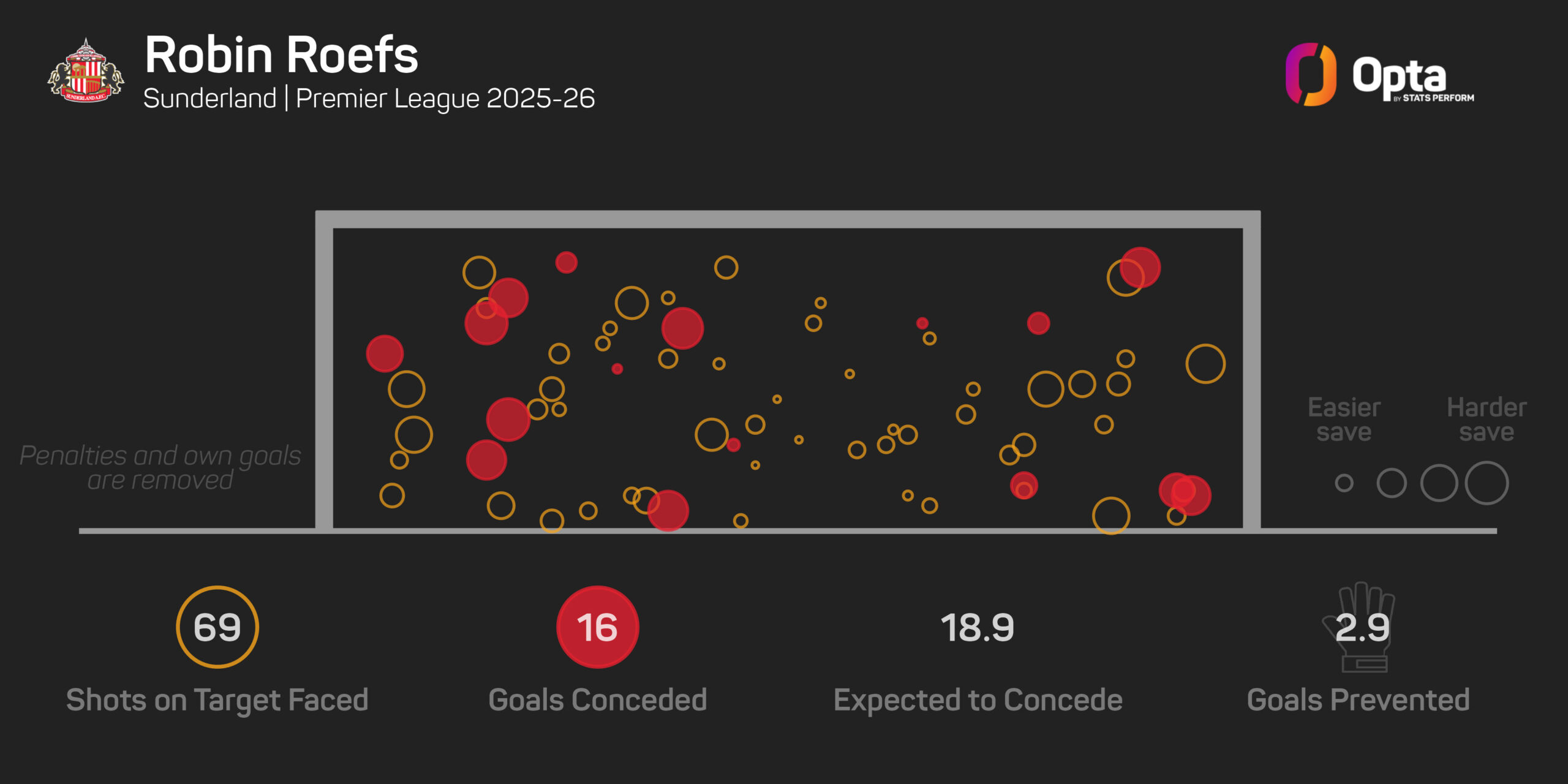Click the Sunderland club crest

coord(86,72)
